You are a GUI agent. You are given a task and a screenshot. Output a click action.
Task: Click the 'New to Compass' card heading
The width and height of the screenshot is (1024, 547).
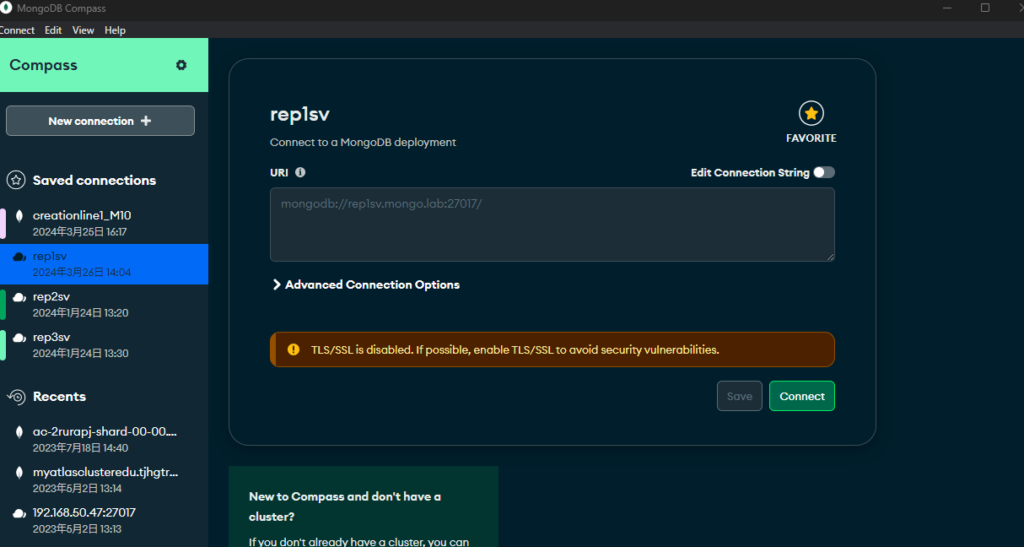pyautogui.click(x=345, y=507)
